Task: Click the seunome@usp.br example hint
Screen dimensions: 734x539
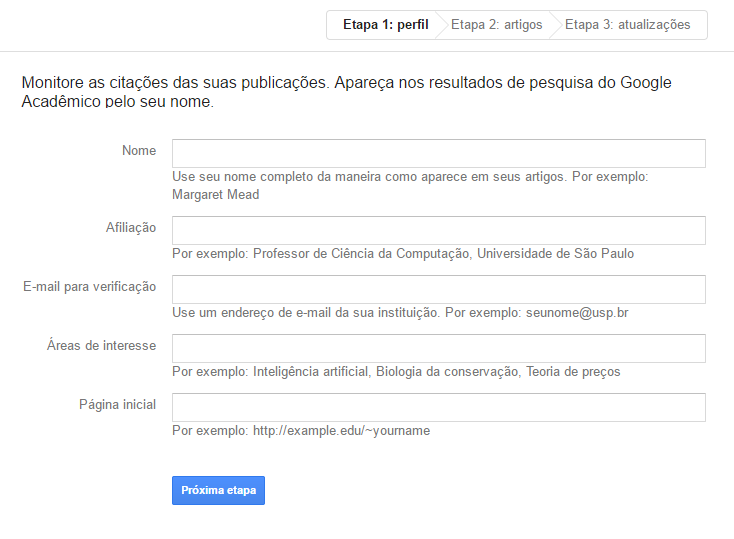Action: coord(577,313)
